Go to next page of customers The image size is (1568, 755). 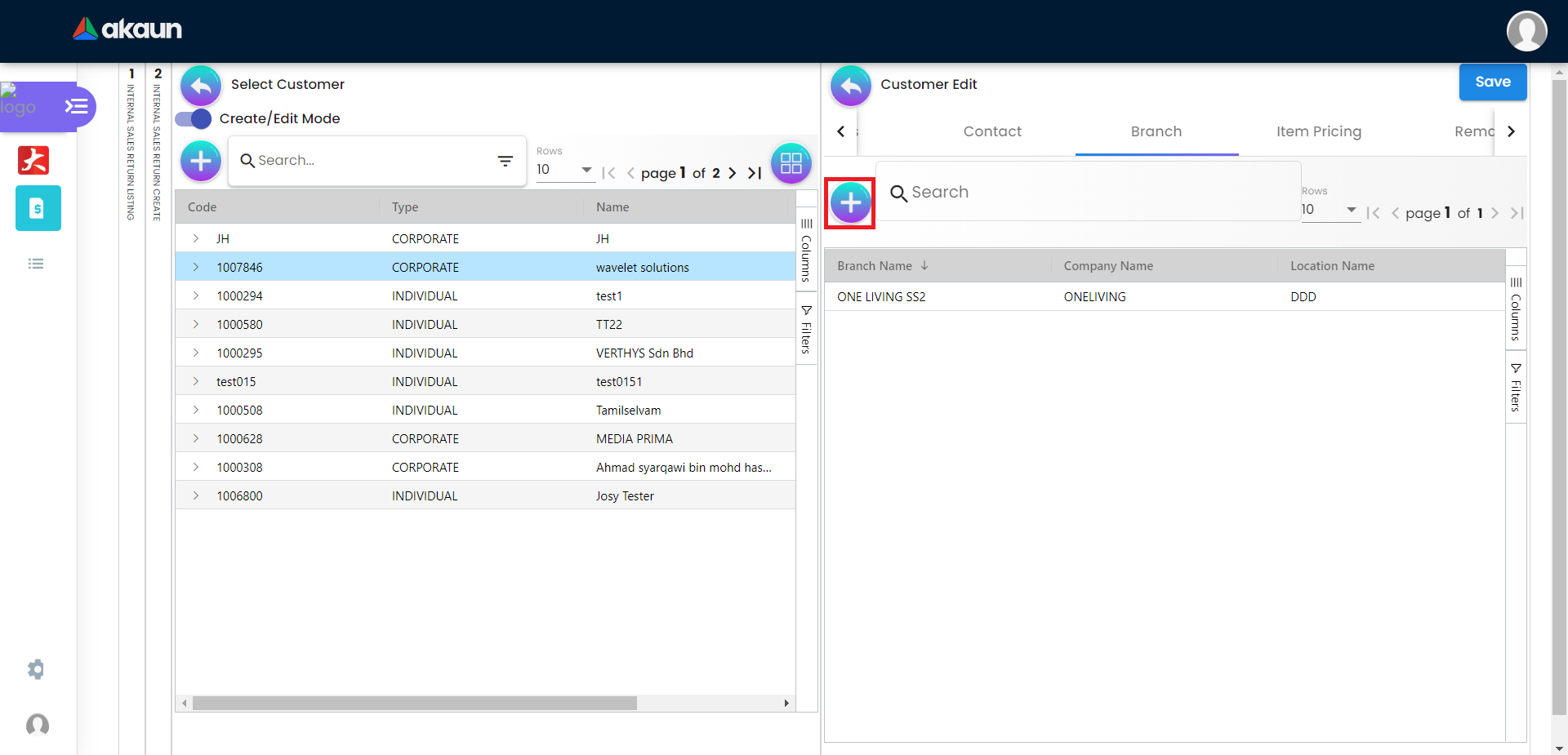(733, 173)
